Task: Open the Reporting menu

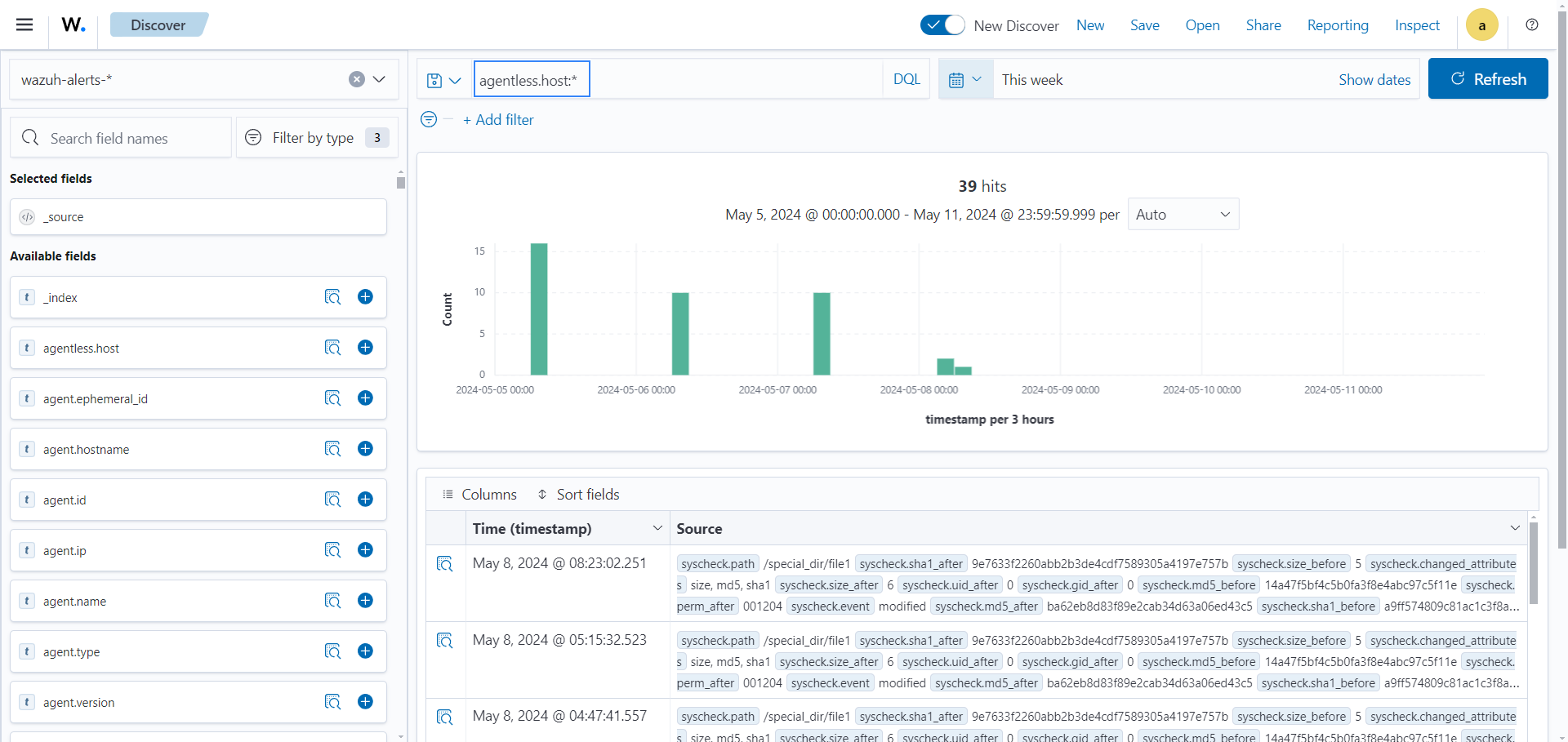Action: [x=1337, y=25]
